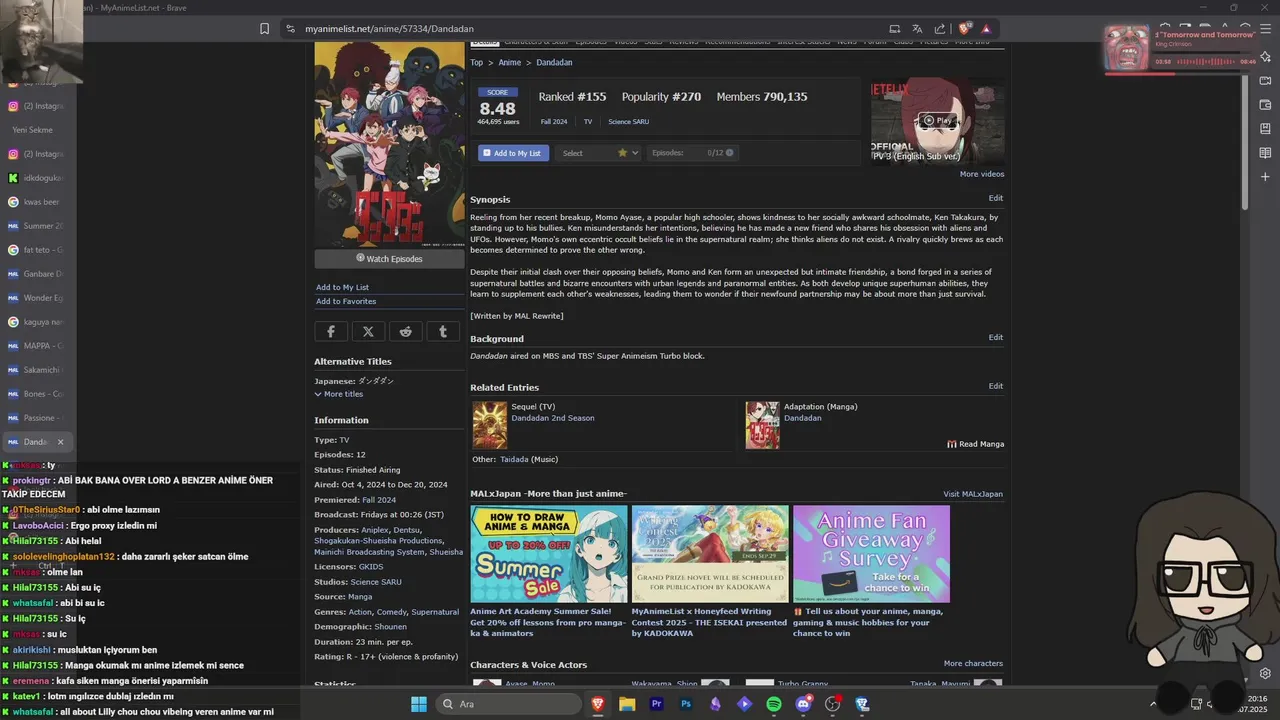Open Leo AI sparkle icon in sidebar
The height and width of the screenshot is (720, 1280).
coord(1265,57)
